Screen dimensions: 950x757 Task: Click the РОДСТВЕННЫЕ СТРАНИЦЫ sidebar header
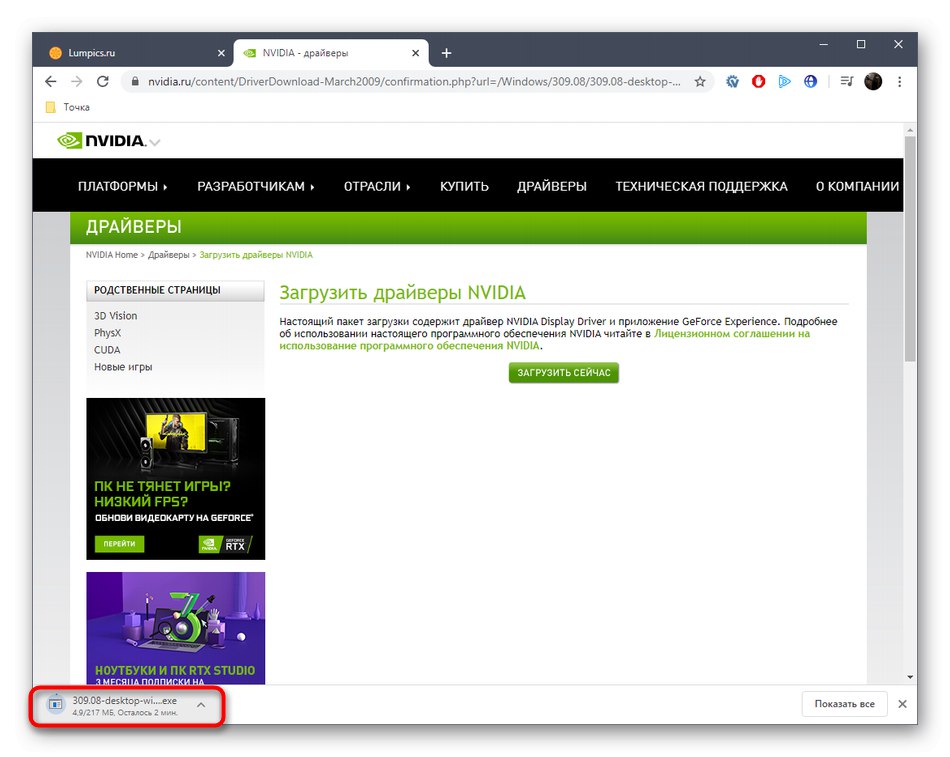point(176,290)
